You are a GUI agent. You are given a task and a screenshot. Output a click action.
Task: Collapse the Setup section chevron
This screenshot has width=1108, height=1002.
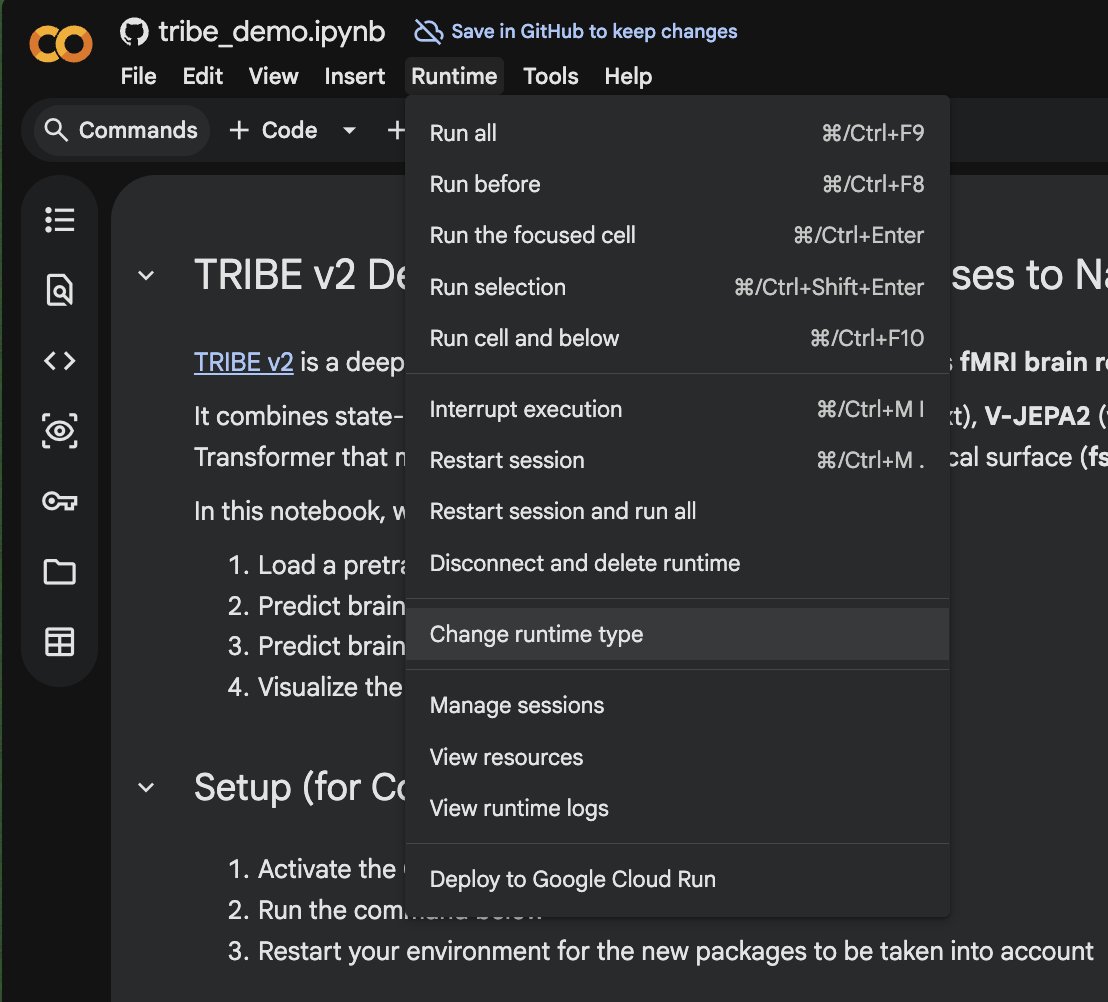pos(146,788)
